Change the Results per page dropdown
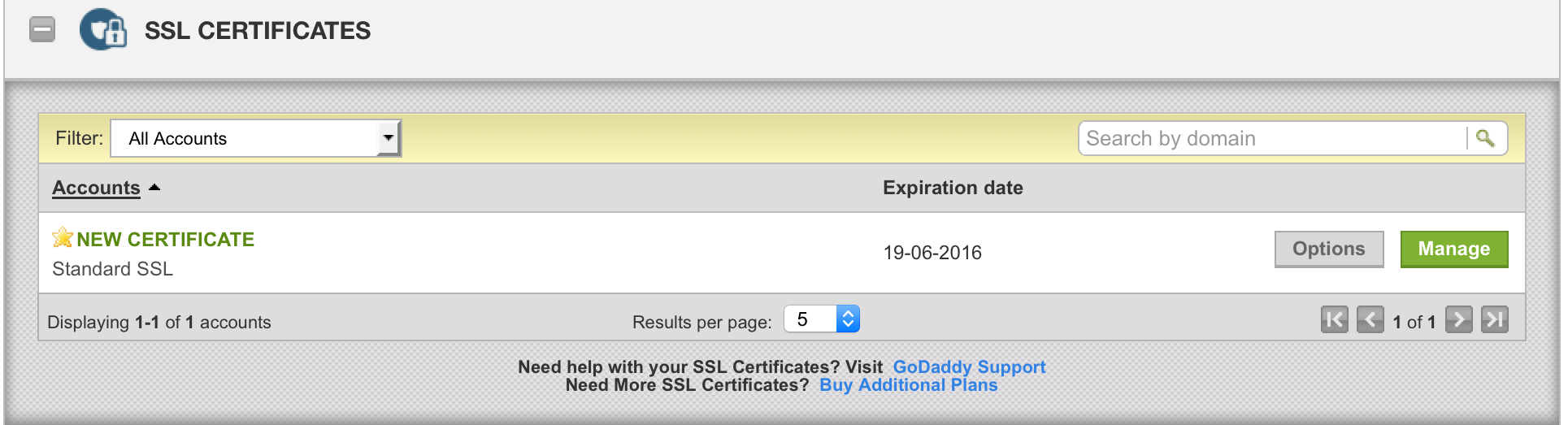 (822, 319)
